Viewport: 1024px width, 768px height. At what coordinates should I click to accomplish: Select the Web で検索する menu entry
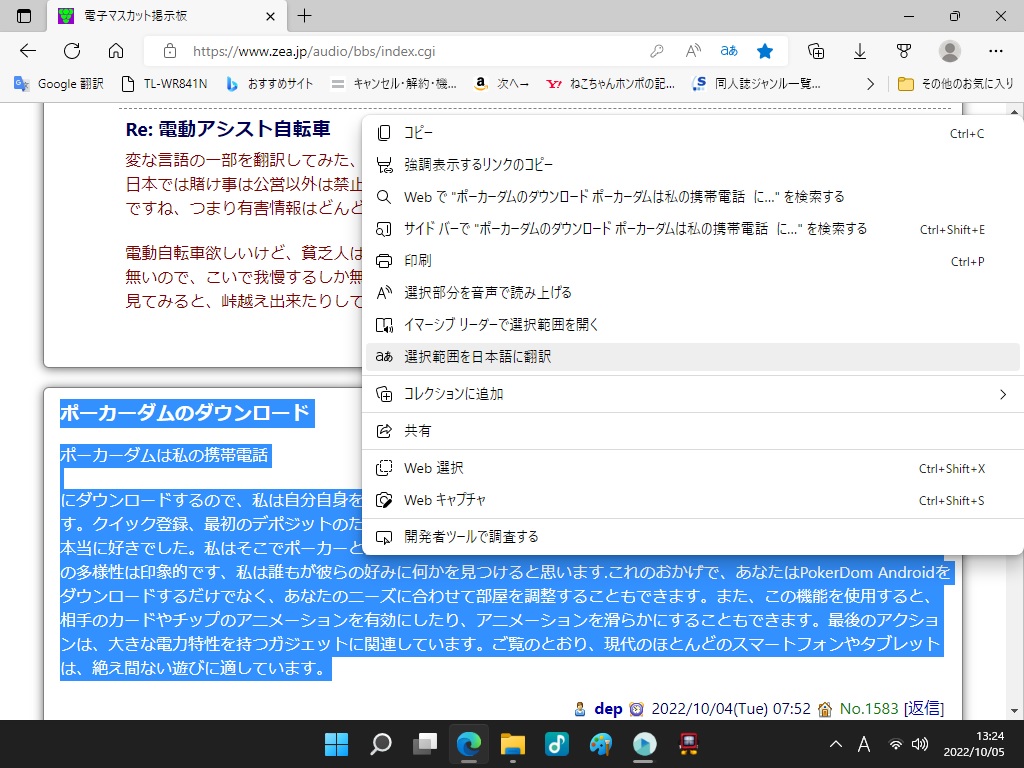(693, 197)
